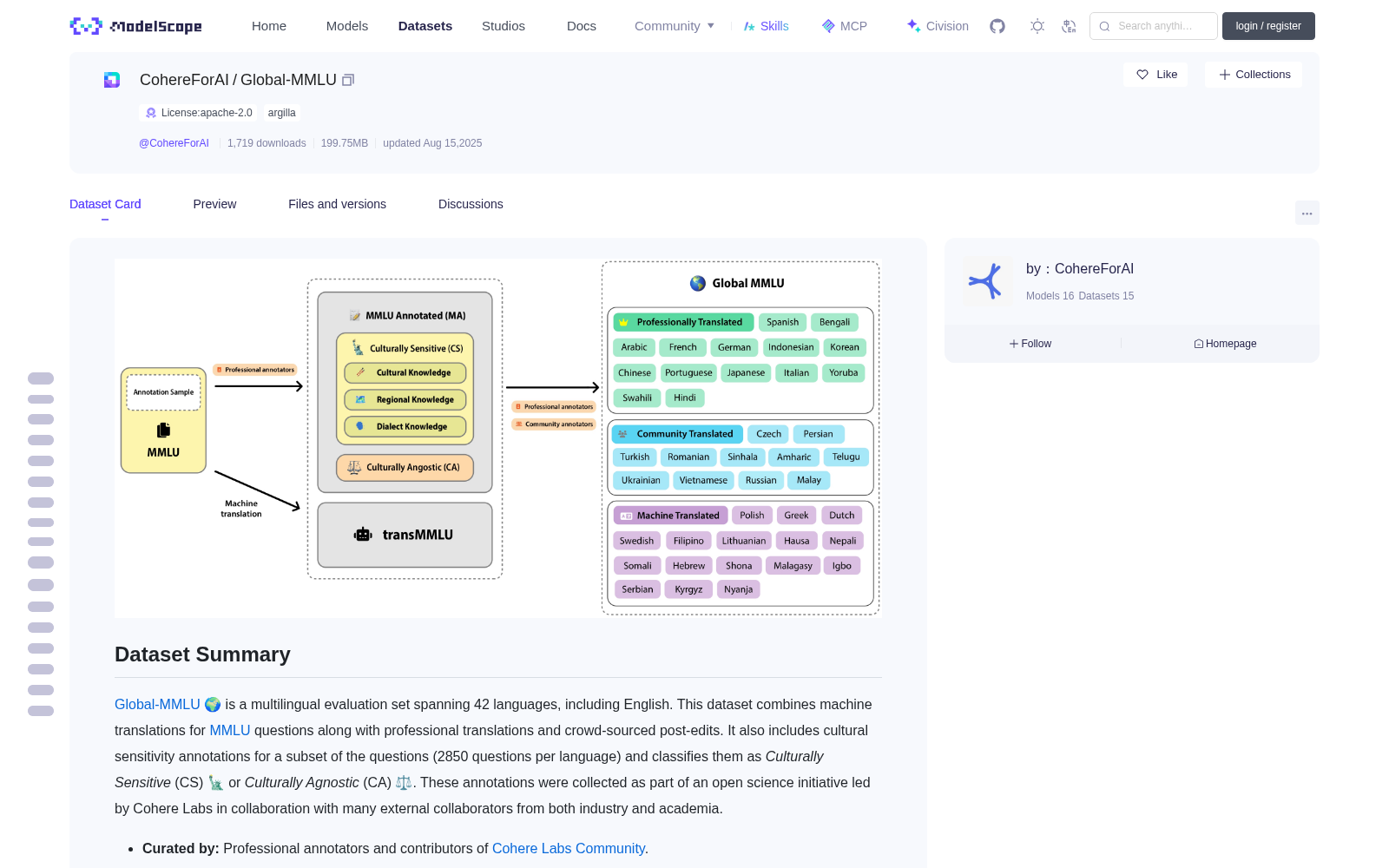This screenshot has width=1389, height=868.
Task: Click the Skills icon in the navigation bar
Action: tap(749, 26)
